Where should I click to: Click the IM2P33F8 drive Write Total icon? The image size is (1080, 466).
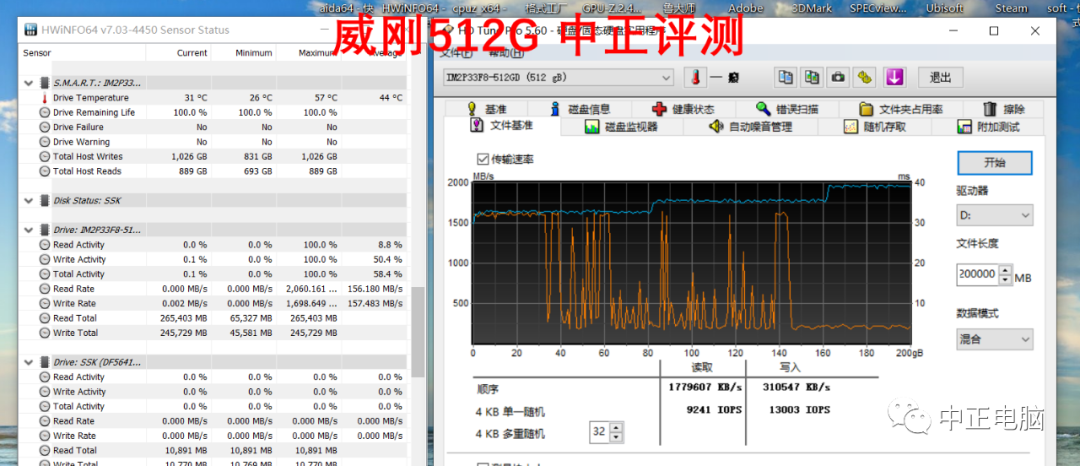click(x=45, y=333)
